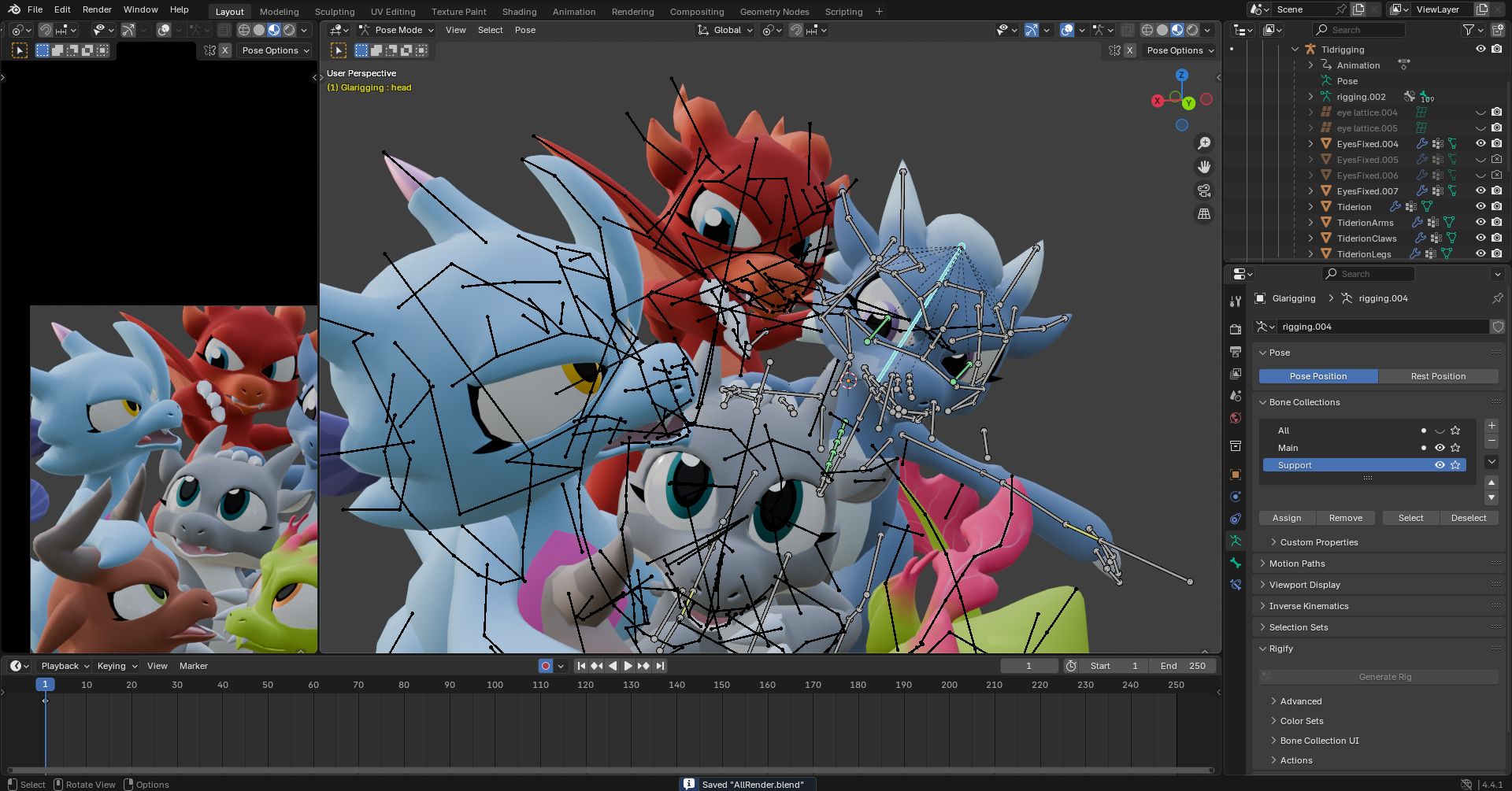
Task: Jump to timeline start
Action: pos(581,666)
